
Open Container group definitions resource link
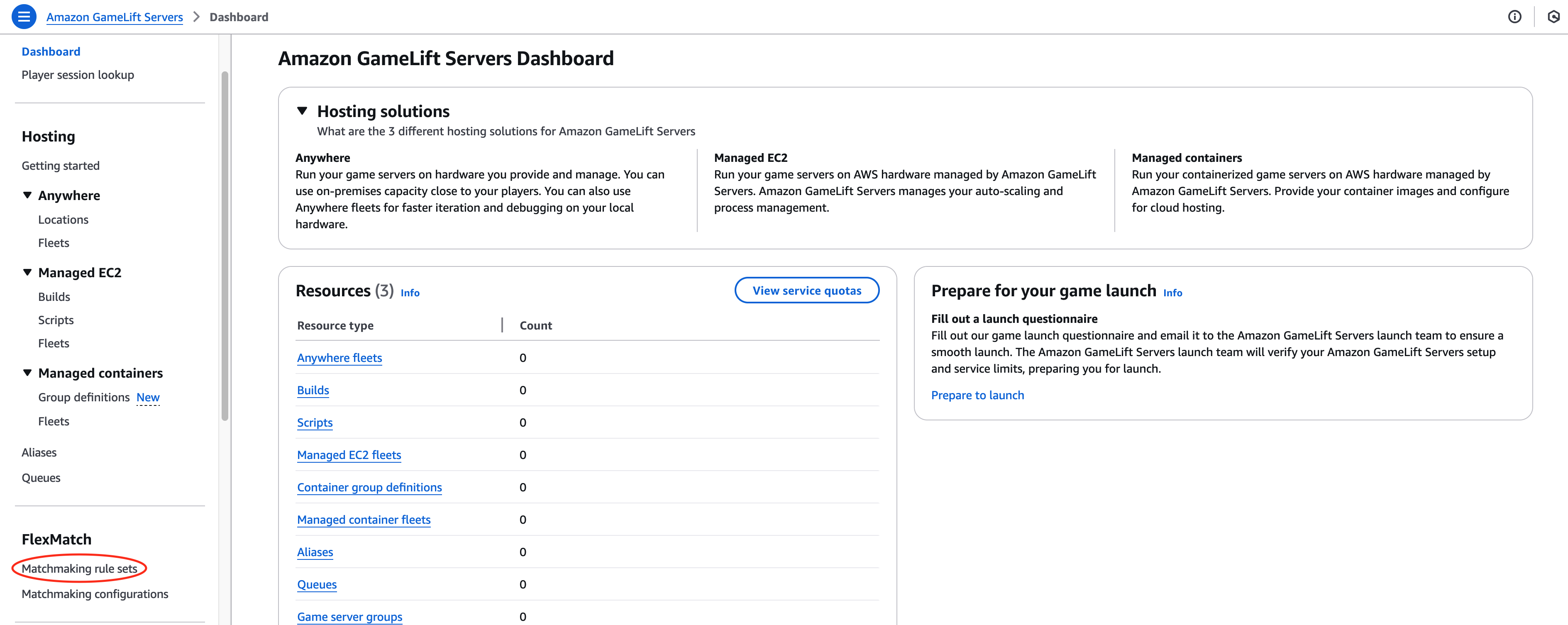pyautogui.click(x=369, y=488)
